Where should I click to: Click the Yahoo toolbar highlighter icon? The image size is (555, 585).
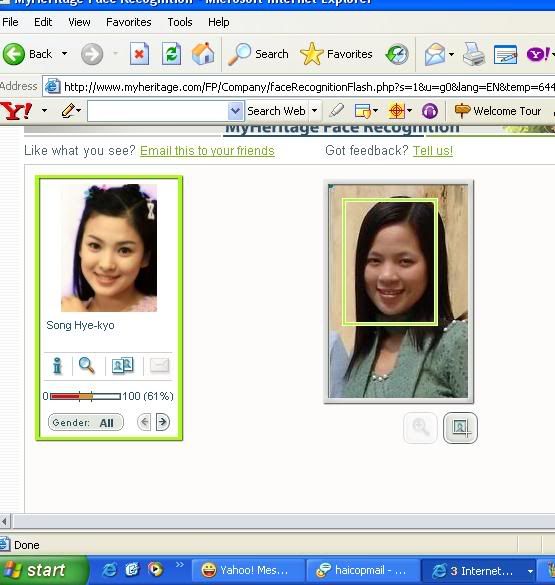click(336, 111)
